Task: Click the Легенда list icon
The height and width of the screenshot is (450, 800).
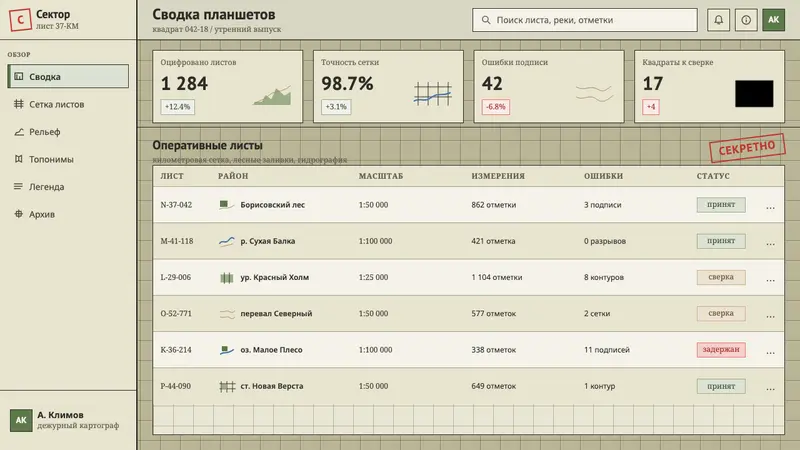Action: tap(19, 187)
